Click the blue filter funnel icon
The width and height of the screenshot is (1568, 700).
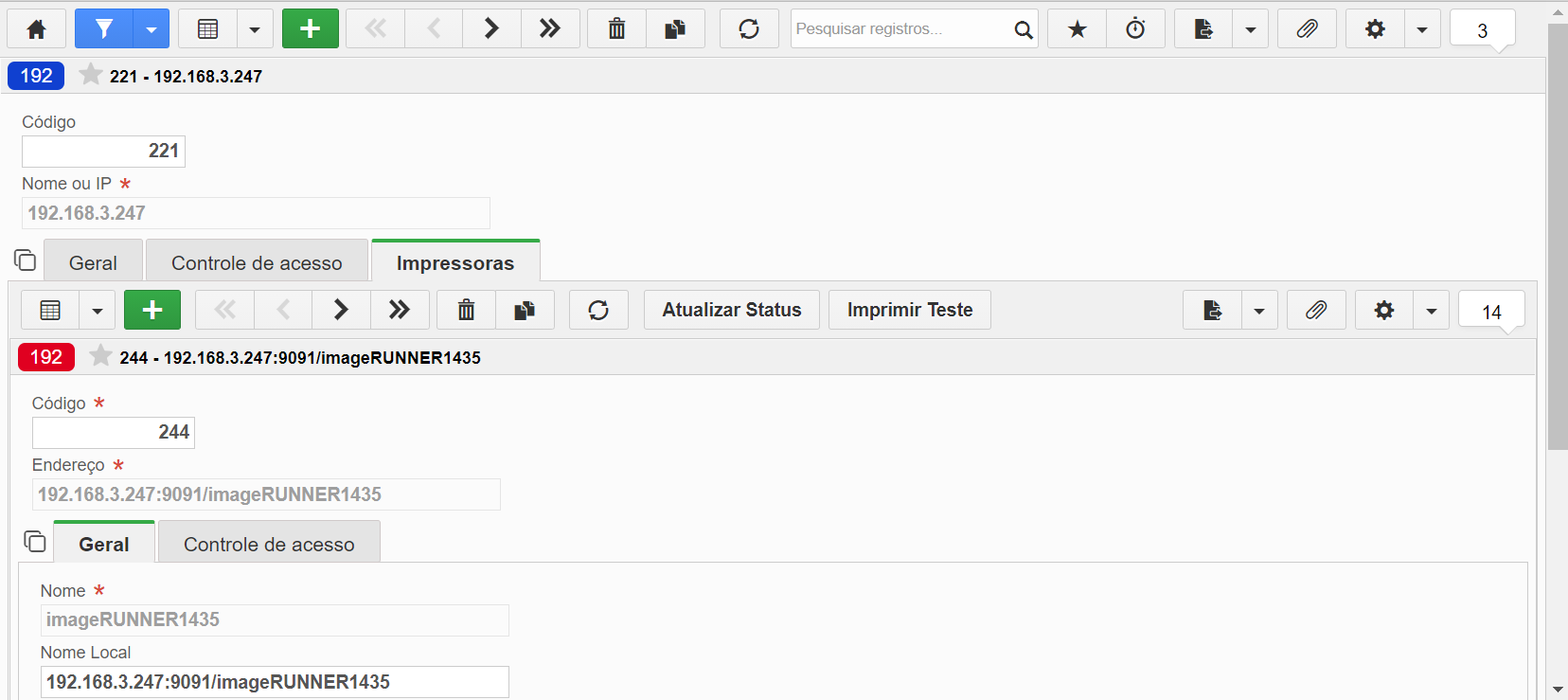point(104,29)
